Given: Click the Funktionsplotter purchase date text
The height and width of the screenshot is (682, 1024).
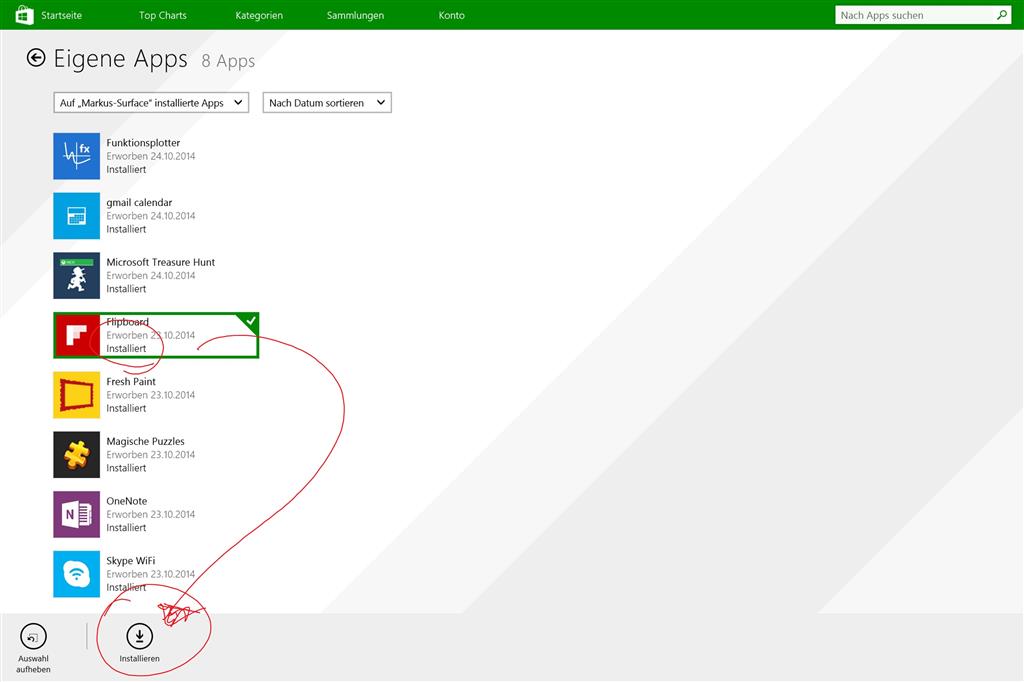Looking at the screenshot, I should (151, 156).
